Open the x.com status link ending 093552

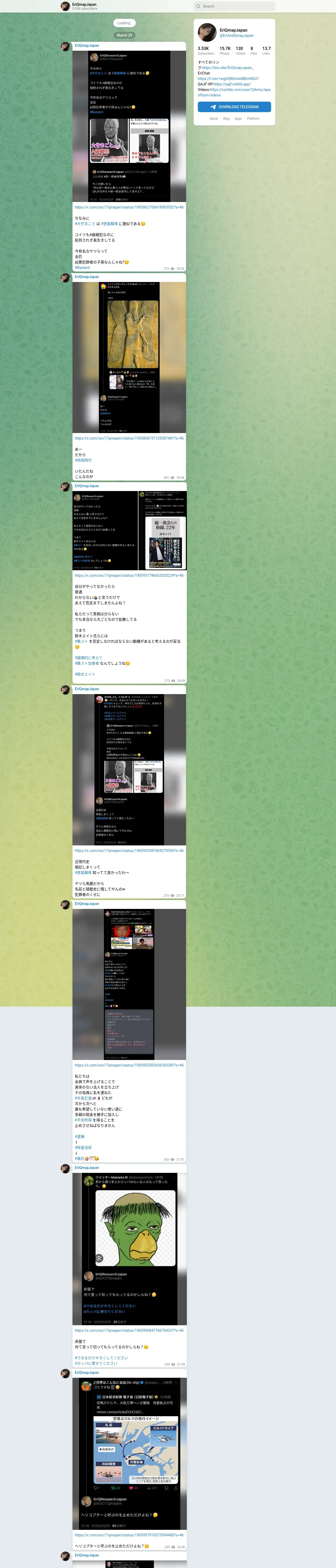(x=129, y=207)
